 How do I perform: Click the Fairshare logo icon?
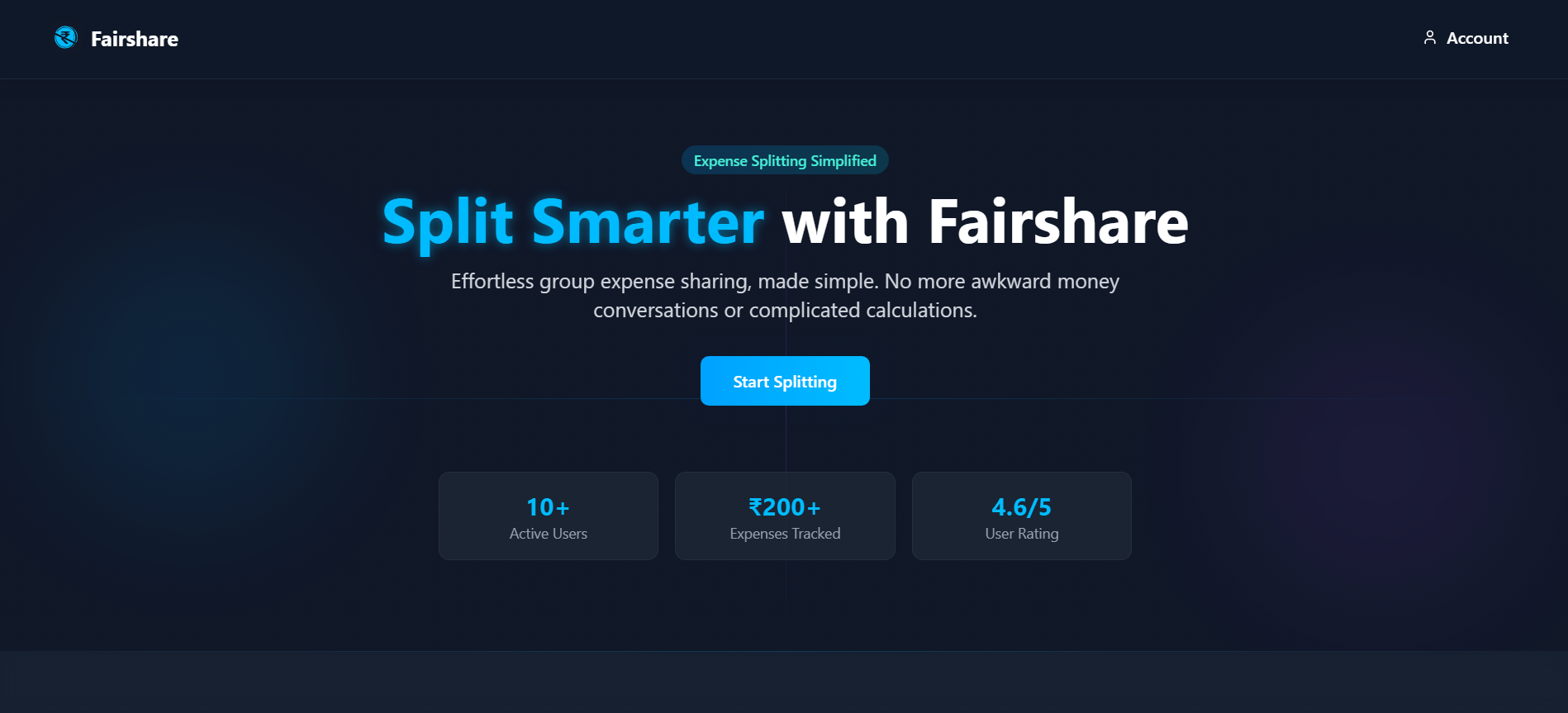click(65, 38)
